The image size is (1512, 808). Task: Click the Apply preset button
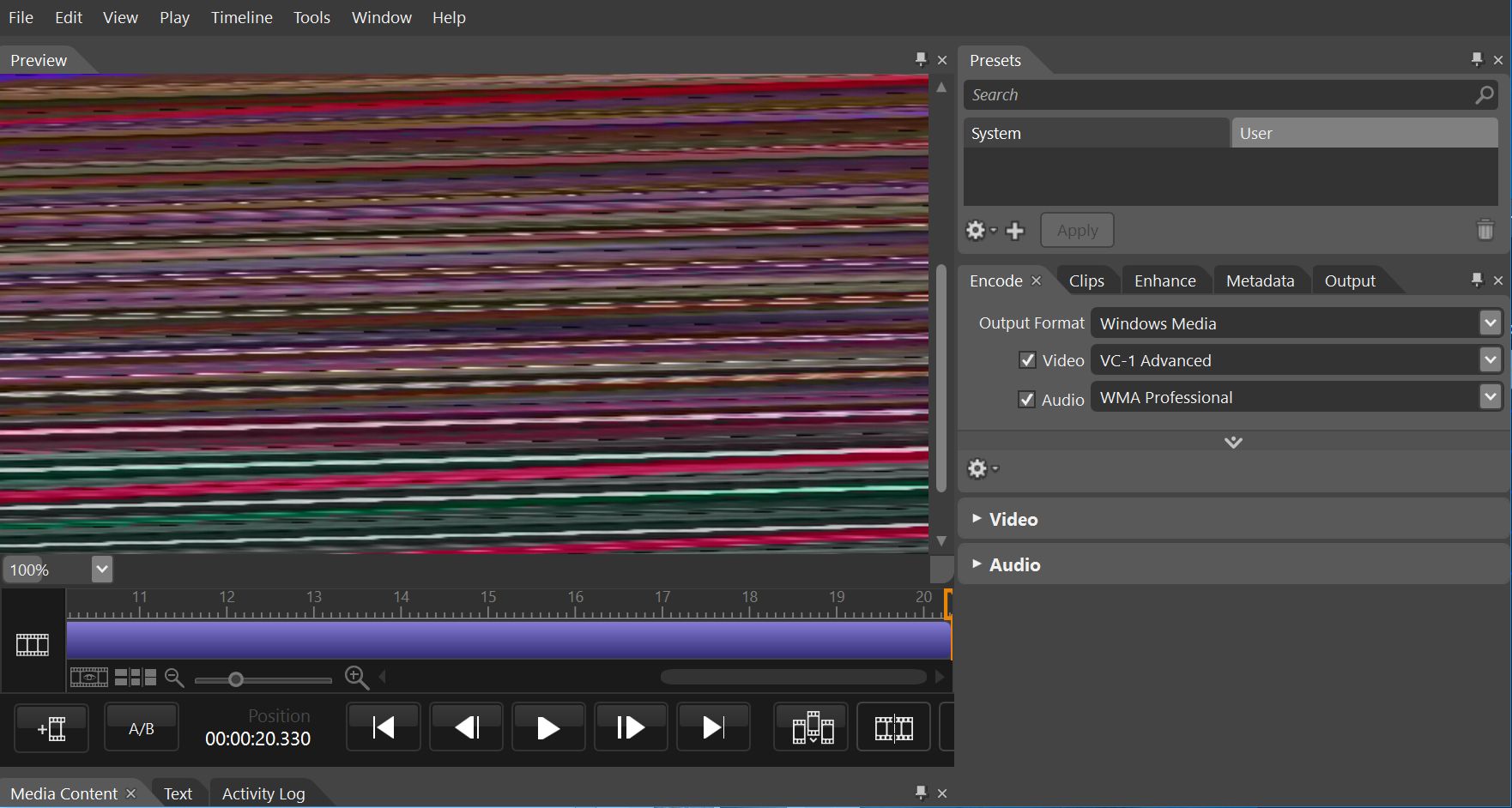[x=1077, y=230]
